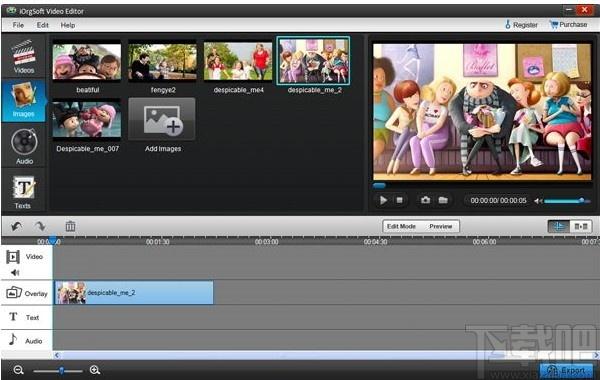Switch to timeline view mode

559,227
